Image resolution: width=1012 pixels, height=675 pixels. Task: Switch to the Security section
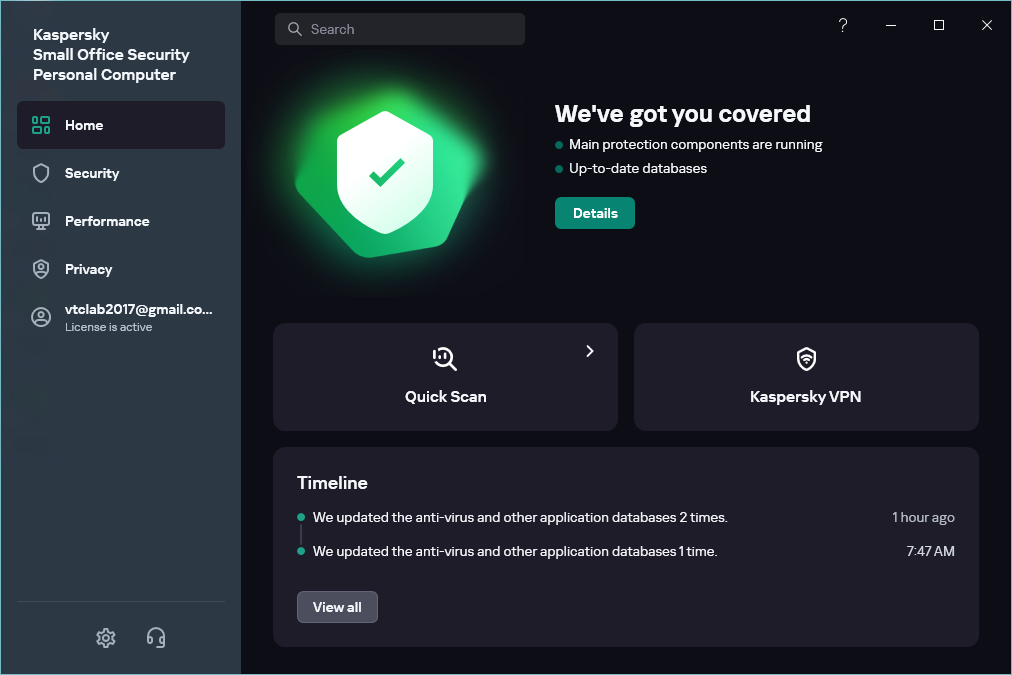92,173
